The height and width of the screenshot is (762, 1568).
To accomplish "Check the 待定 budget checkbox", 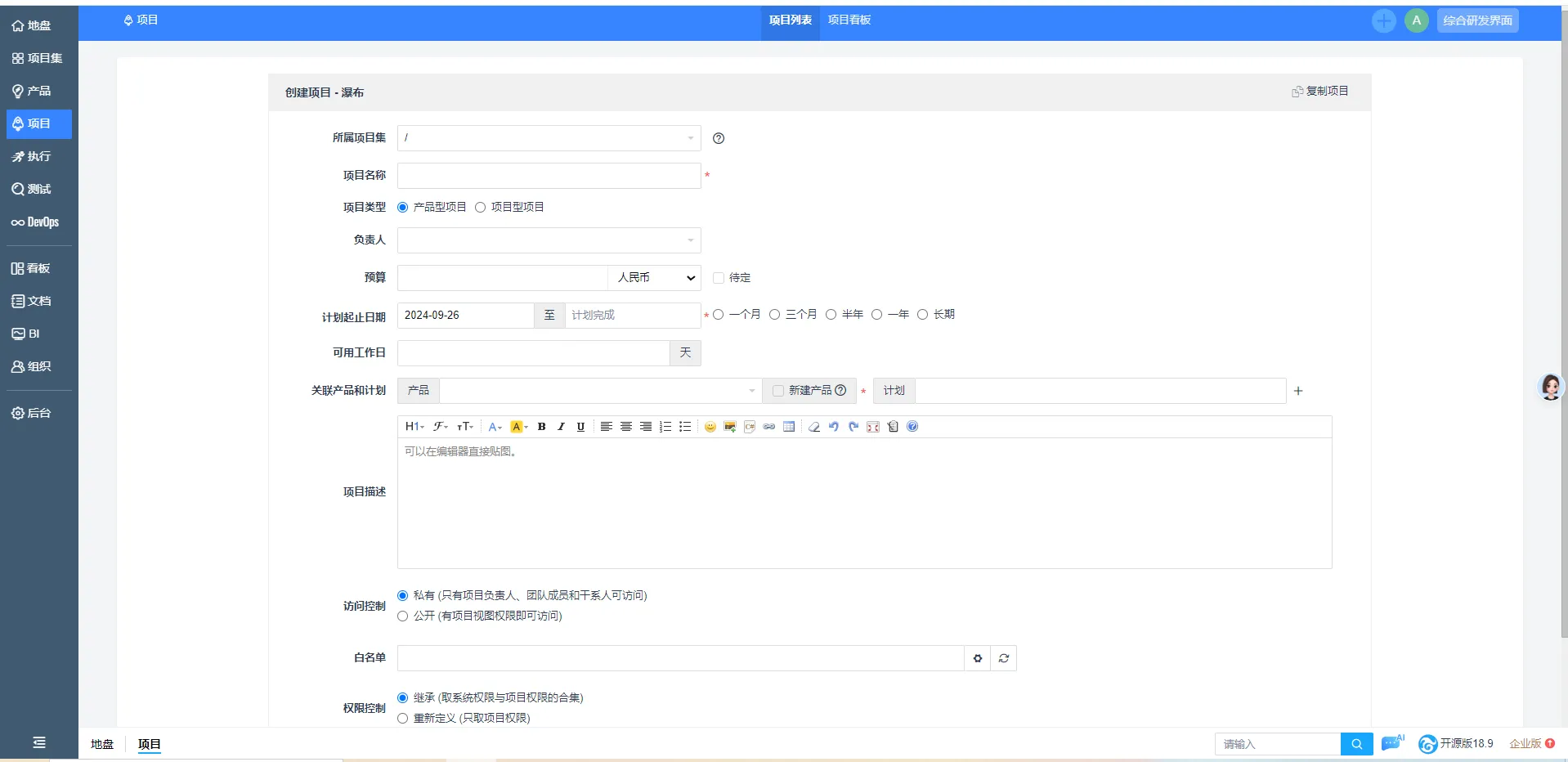I will 719,278.
